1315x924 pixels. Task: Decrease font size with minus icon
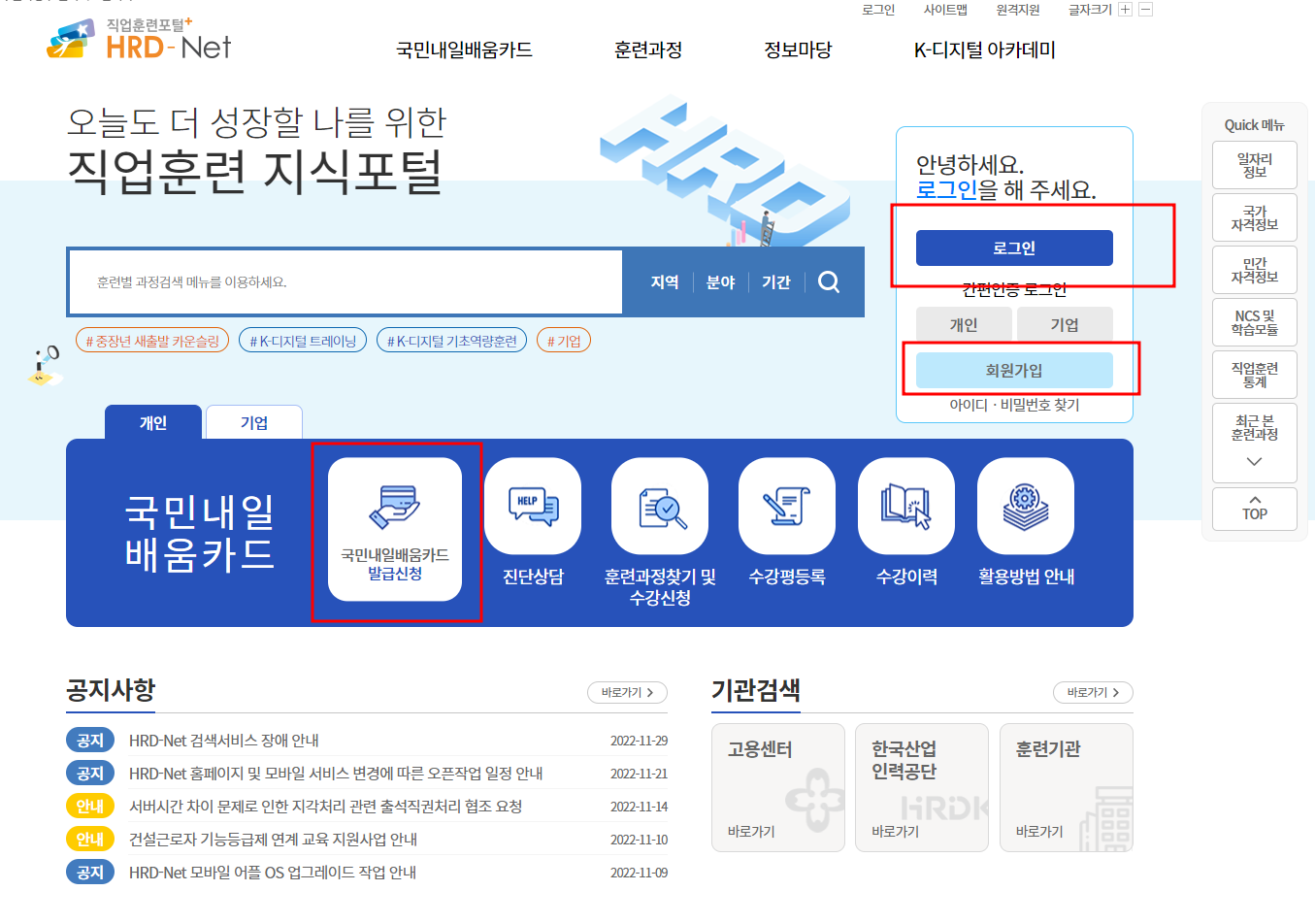[1145, 10]
